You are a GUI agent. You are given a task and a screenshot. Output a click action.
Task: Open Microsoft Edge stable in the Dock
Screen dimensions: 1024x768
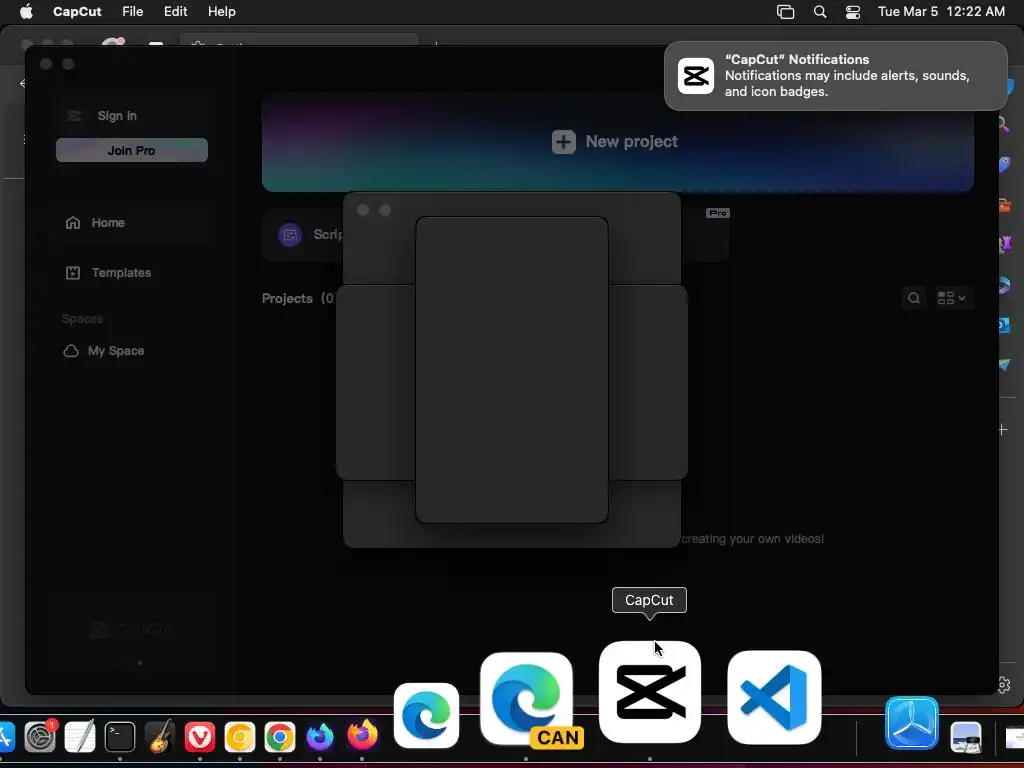point(426,716)
